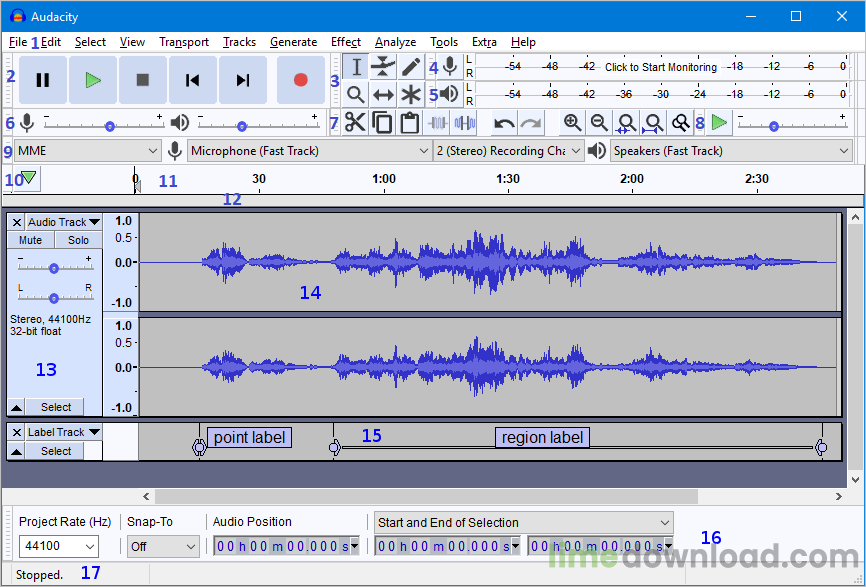866x587 pixels.
Task: Select the Envelope tool
Action: pos(383,67)
